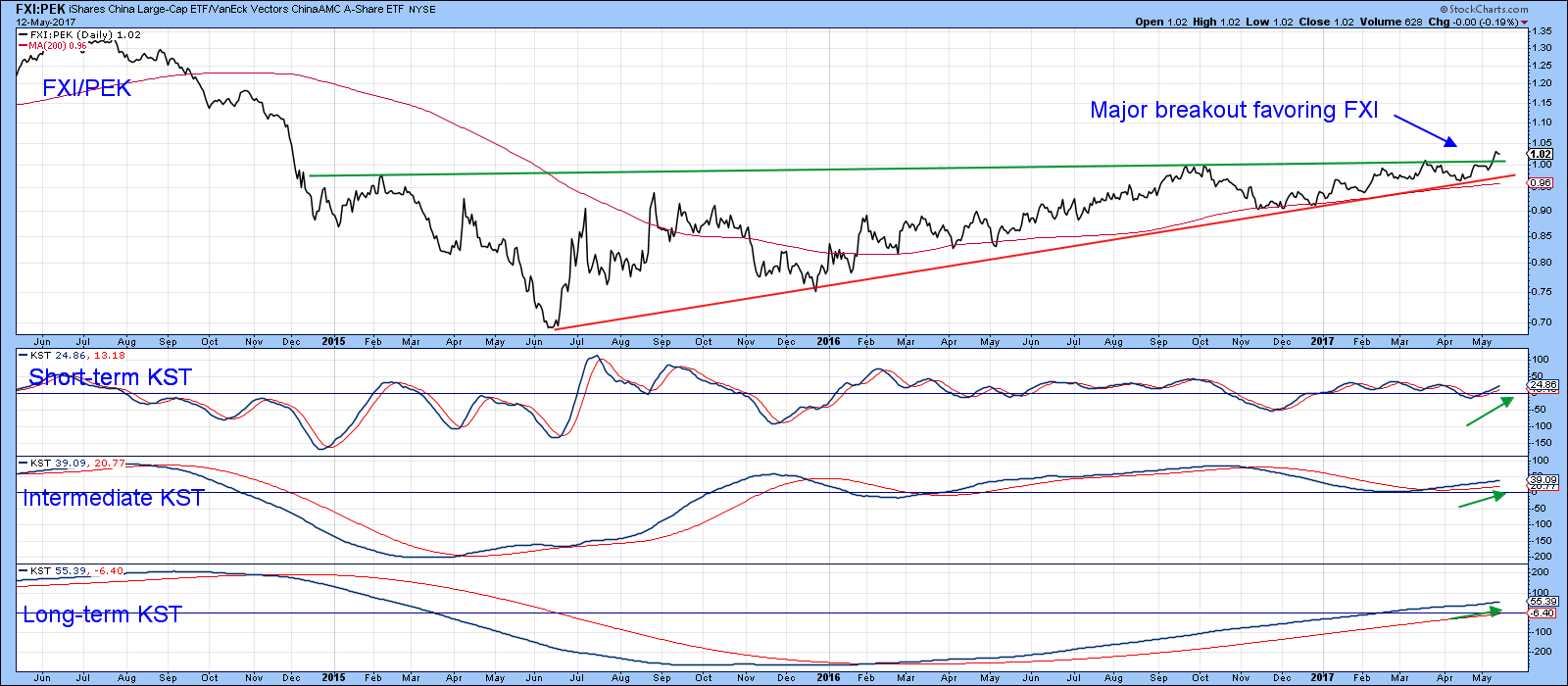Click the MA(200) legend entry
The height and width of the screenshot is (686, 1568).
57,46
